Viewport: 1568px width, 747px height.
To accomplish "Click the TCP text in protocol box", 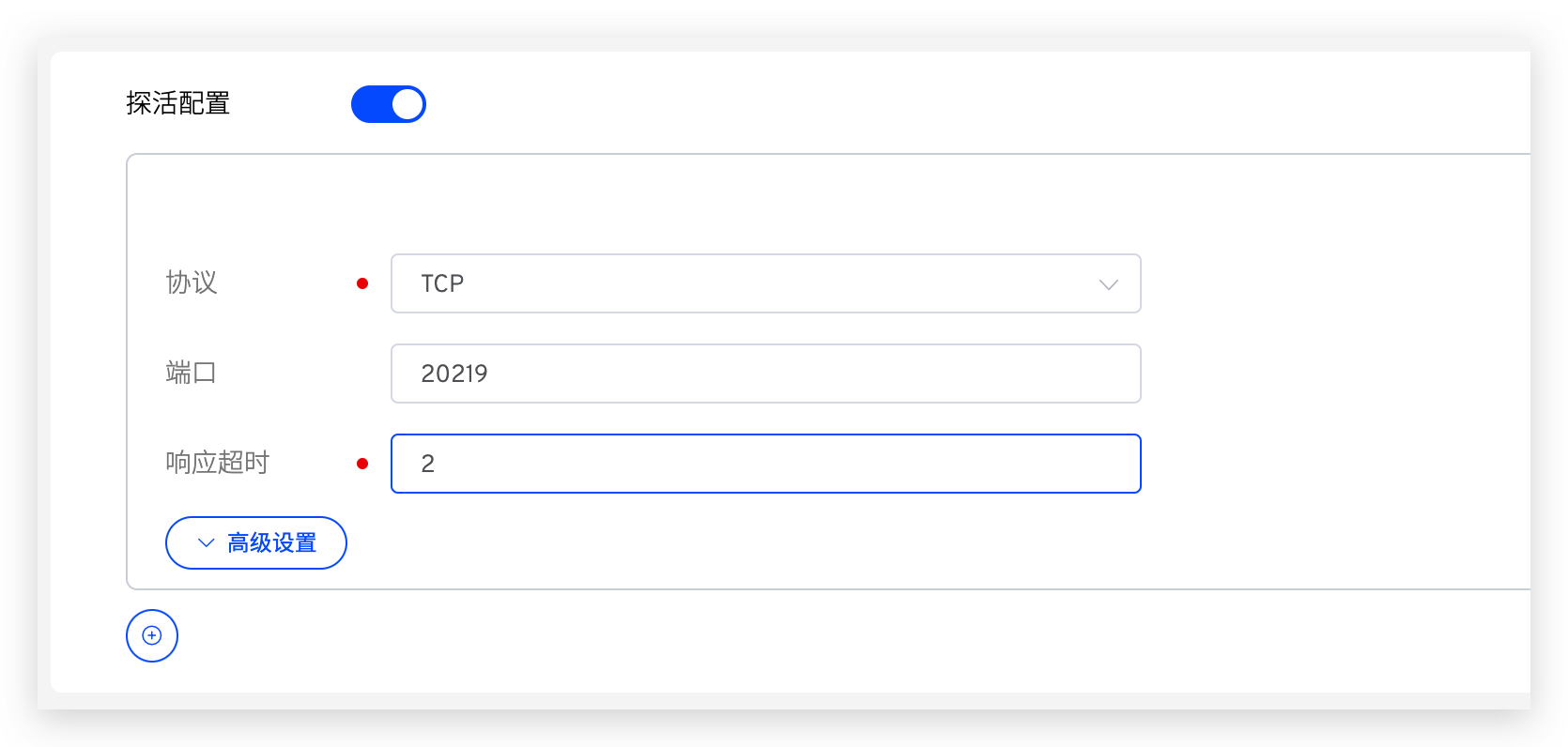I will point(442,283).
